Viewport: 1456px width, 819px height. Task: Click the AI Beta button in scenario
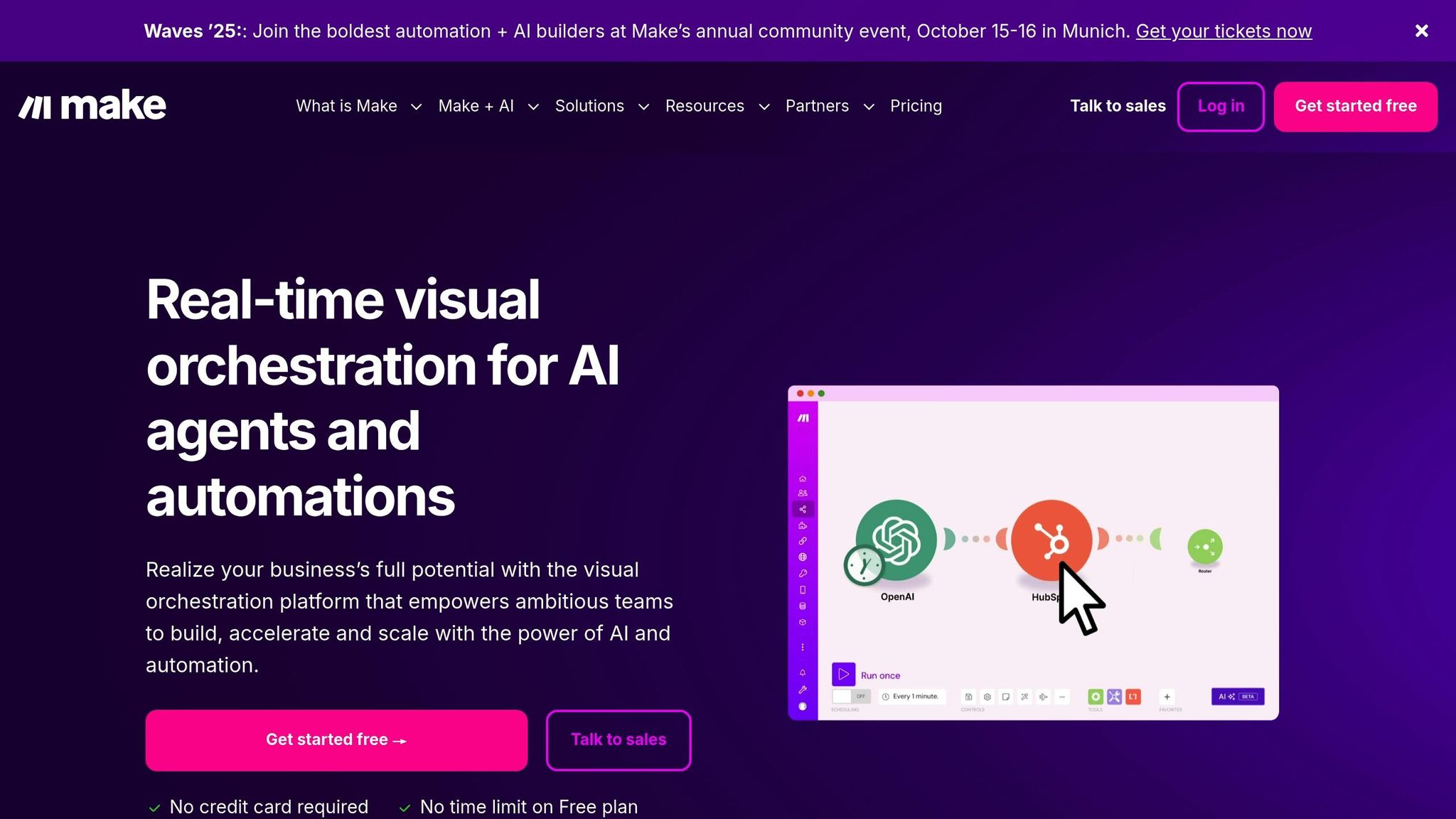1237,697
